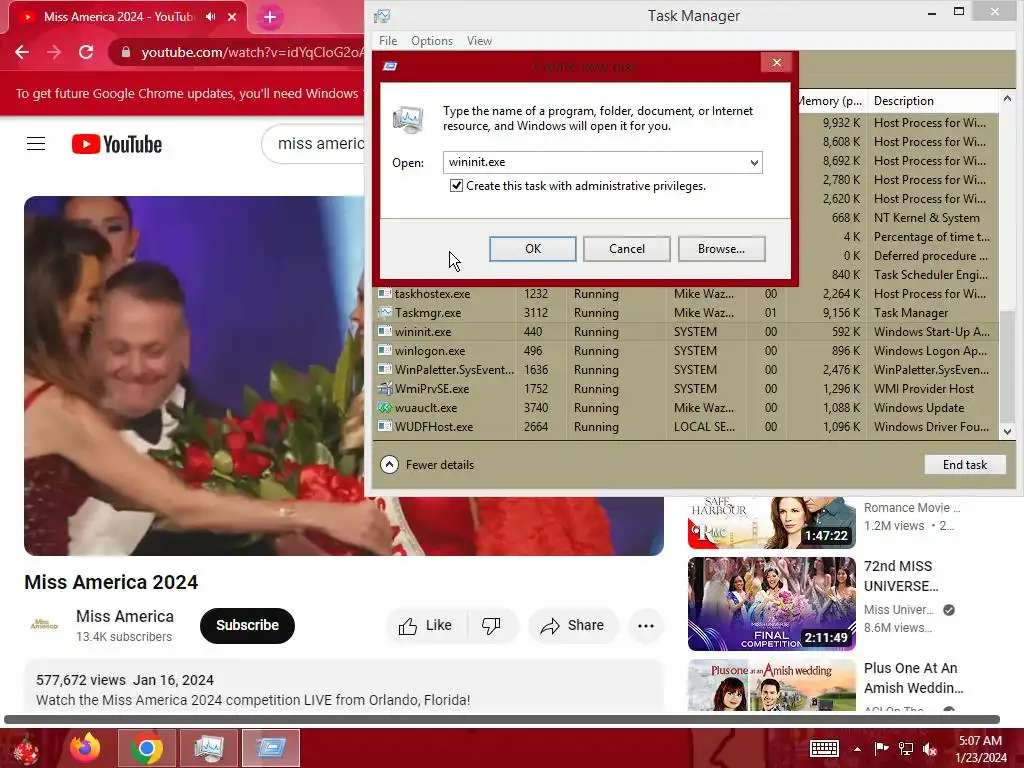The image size is (1024, 768).
Task: Click the 72nd MISS UNIVERSE video title
Action: pyautogui.click(x=901, y=576)
